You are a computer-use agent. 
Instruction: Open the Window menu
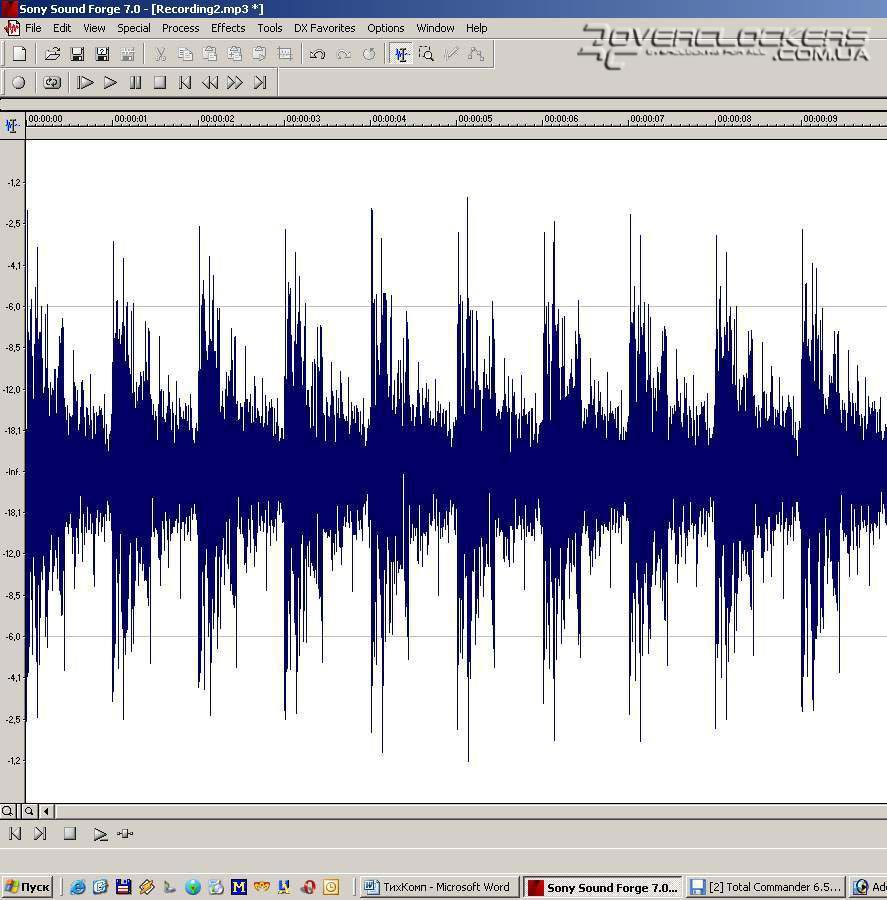[x=435, y=28]
